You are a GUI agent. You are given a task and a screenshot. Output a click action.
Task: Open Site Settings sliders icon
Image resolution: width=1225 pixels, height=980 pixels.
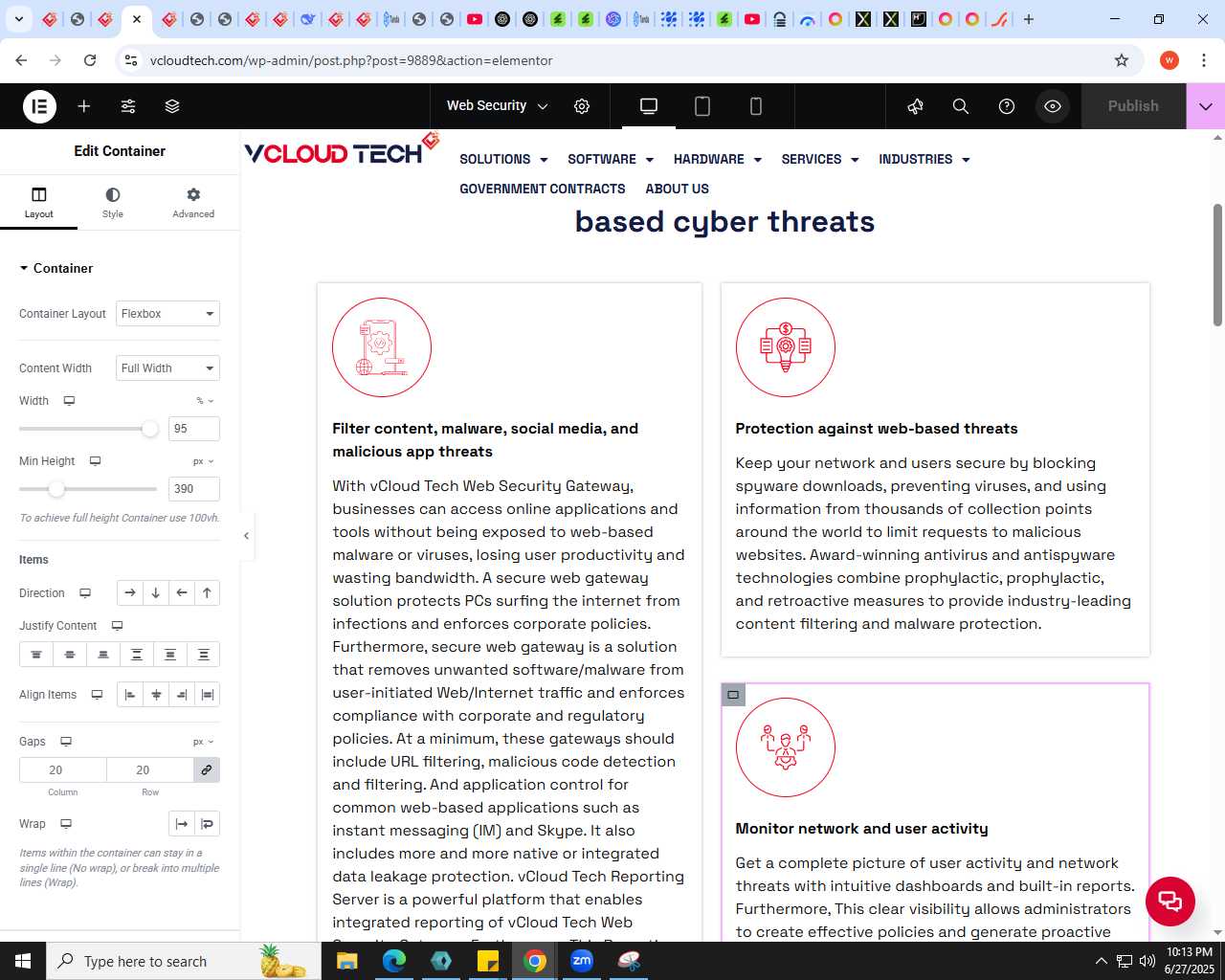coord(128,106)
